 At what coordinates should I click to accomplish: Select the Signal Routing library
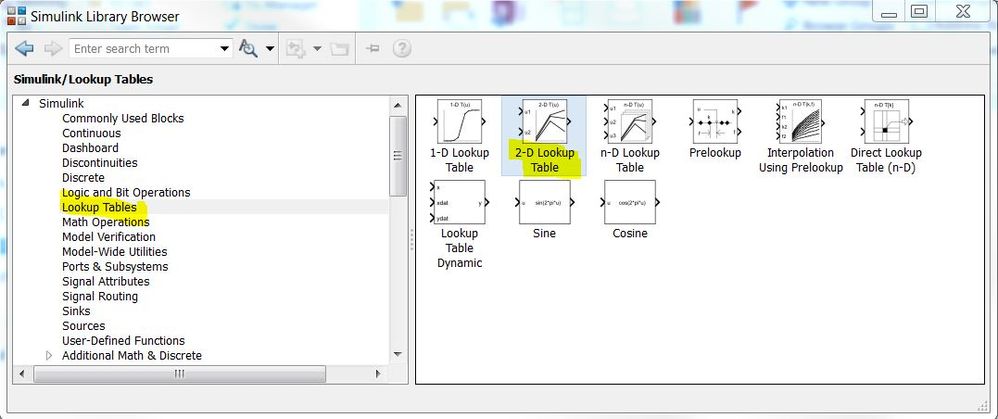click(x=100, y=296)
